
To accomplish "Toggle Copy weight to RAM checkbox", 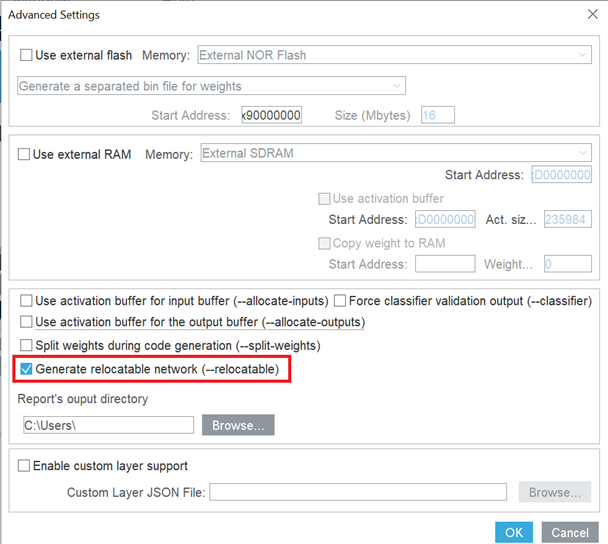I will click(x=324, y=243).
